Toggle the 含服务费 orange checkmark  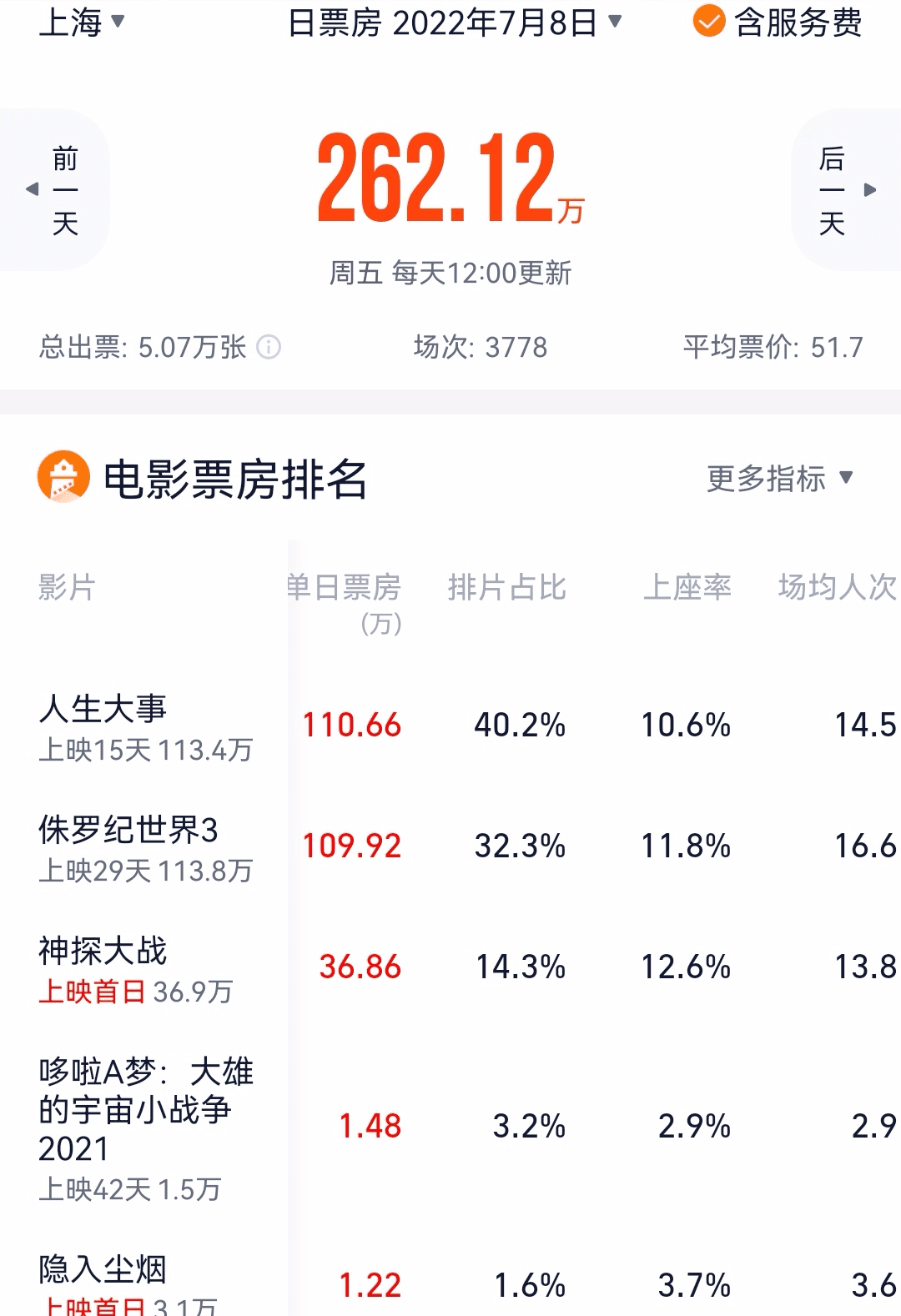(709, 22)
